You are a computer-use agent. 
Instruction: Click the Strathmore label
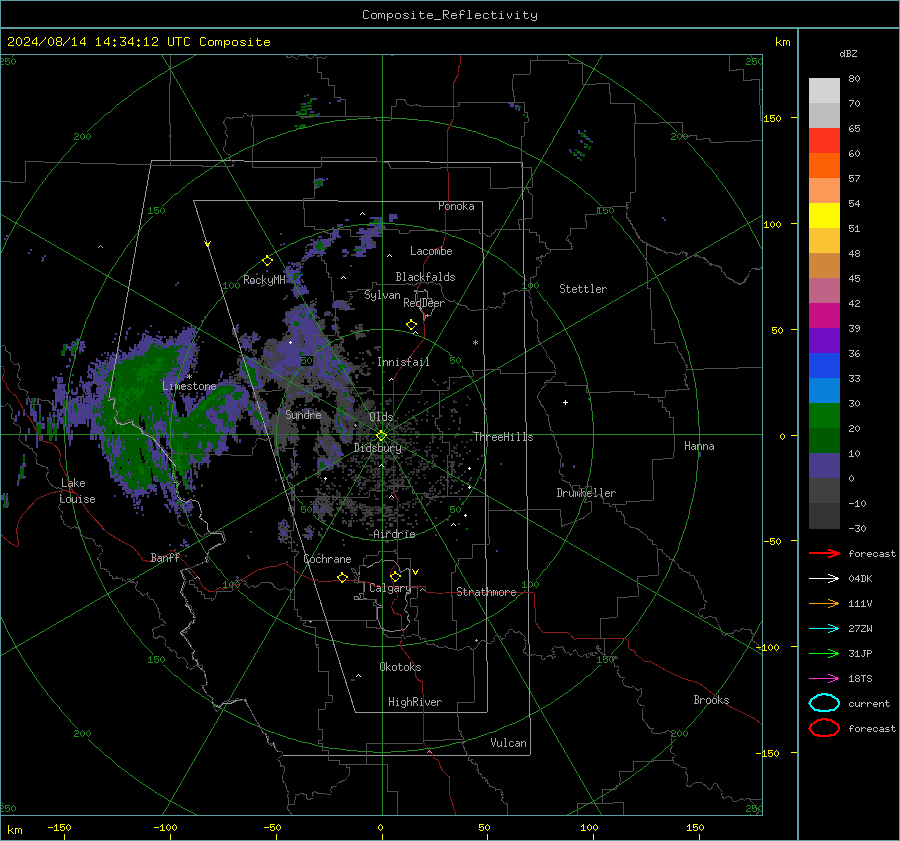point(487,592)
